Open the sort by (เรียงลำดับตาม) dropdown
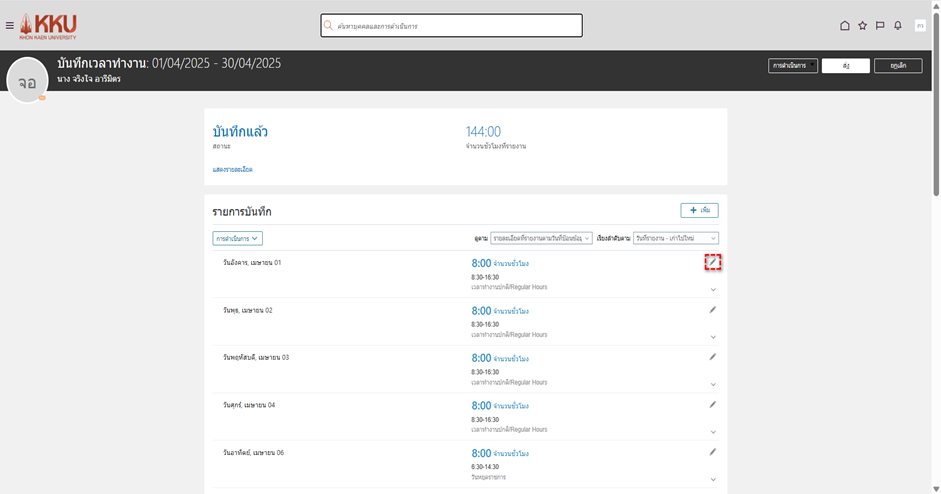 click(x=675, y=238)
